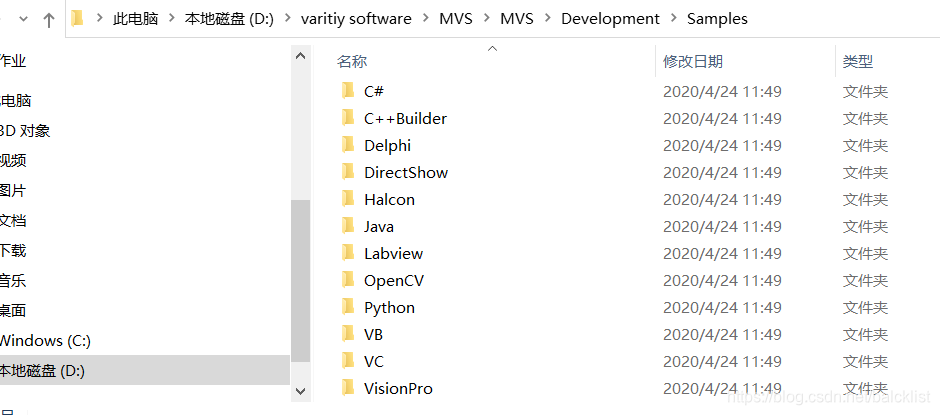This screenshot has height=415, width=940.
Task: Click the C++Builder folder icon
Action: click(348, 118)
